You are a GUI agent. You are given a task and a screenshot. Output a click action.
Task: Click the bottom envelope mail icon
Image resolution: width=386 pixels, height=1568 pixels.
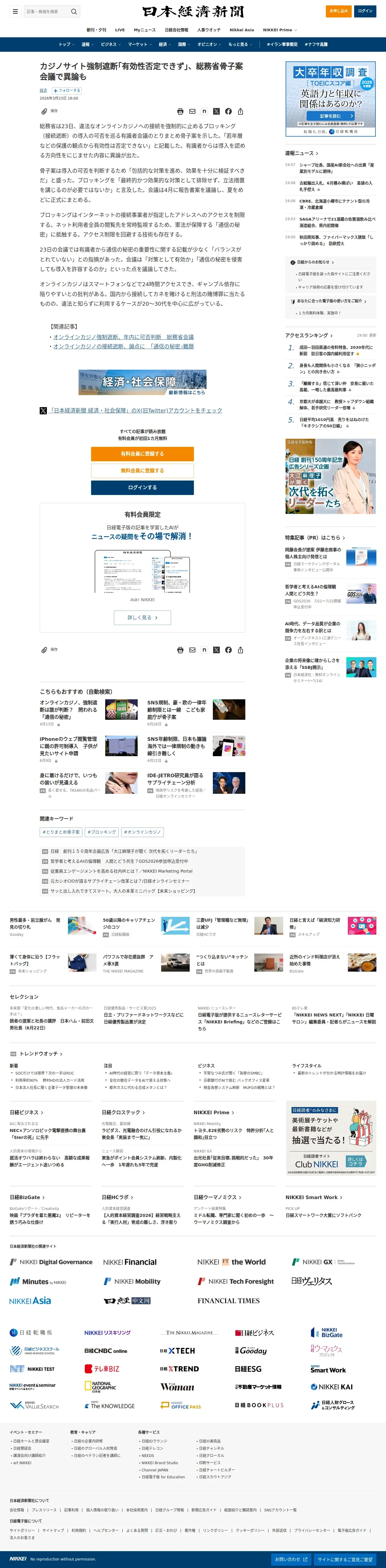pos(192,650)
